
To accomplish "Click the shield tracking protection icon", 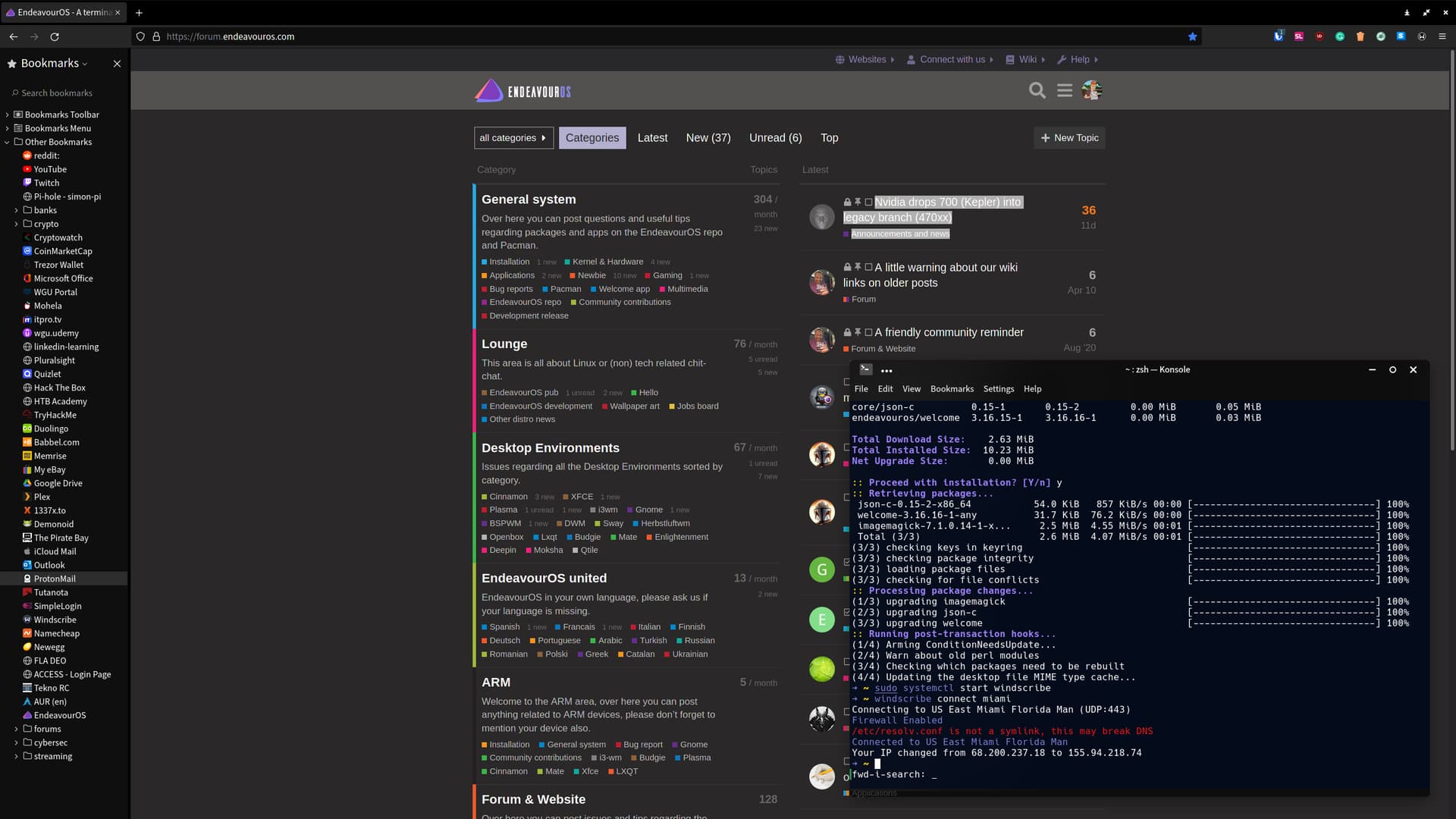I will pos(140,36).
